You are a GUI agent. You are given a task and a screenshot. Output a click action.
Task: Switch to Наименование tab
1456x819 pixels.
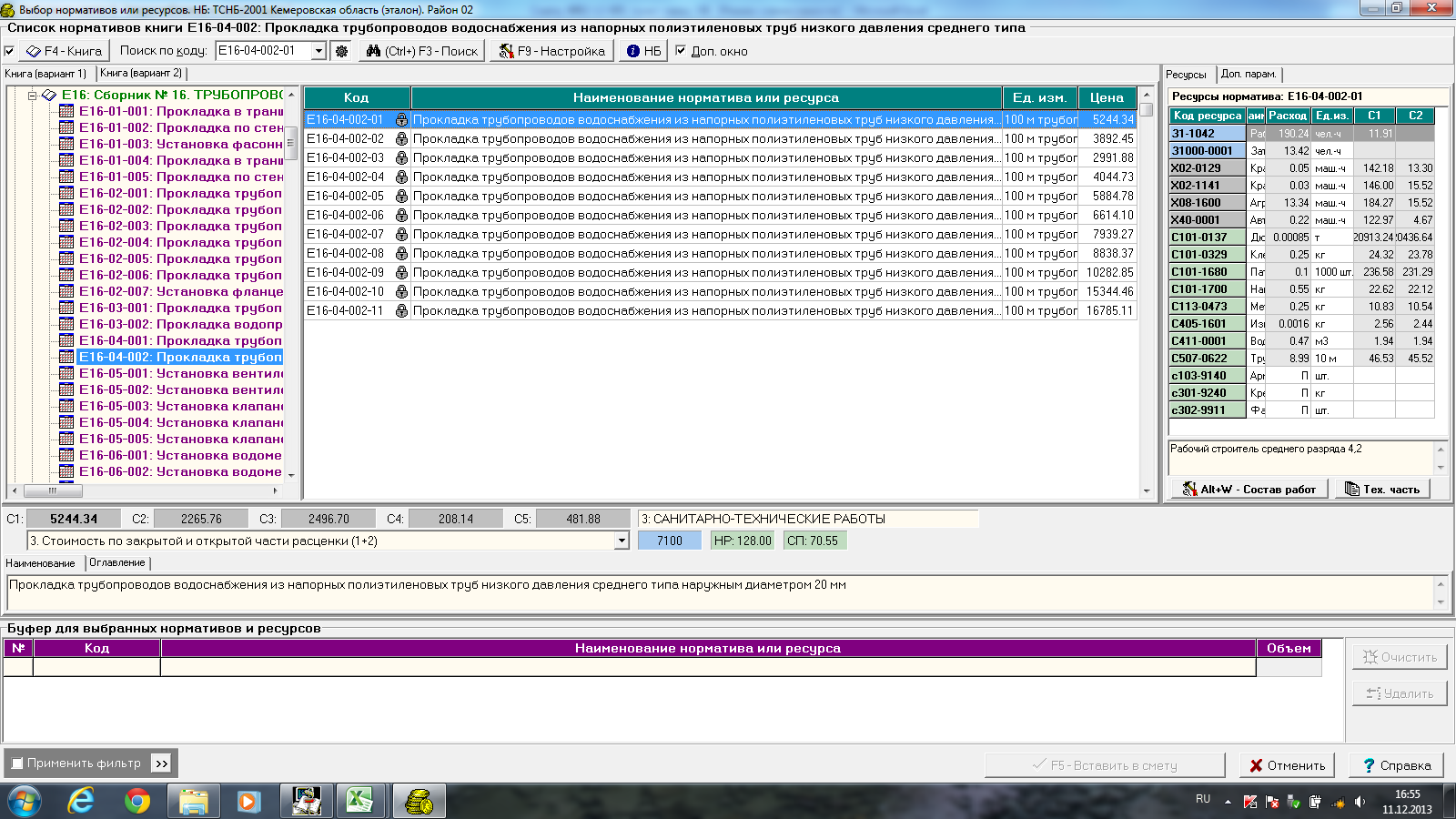(x=41, y=563)
